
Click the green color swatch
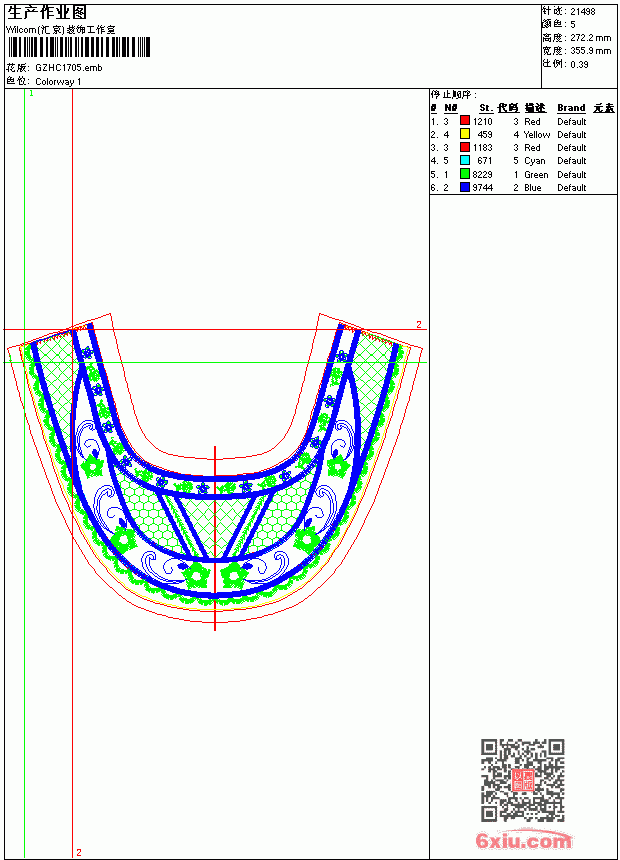point(465,174)
